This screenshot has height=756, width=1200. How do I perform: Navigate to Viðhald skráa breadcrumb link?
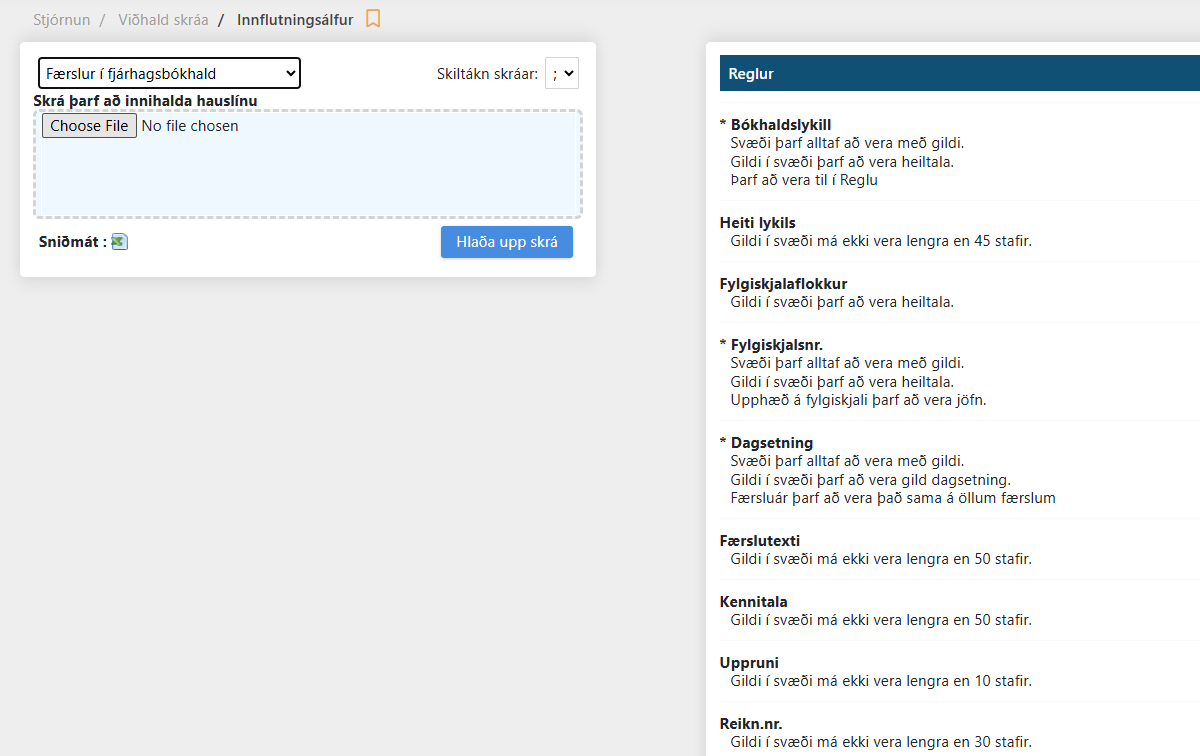[x=163, y=20]
